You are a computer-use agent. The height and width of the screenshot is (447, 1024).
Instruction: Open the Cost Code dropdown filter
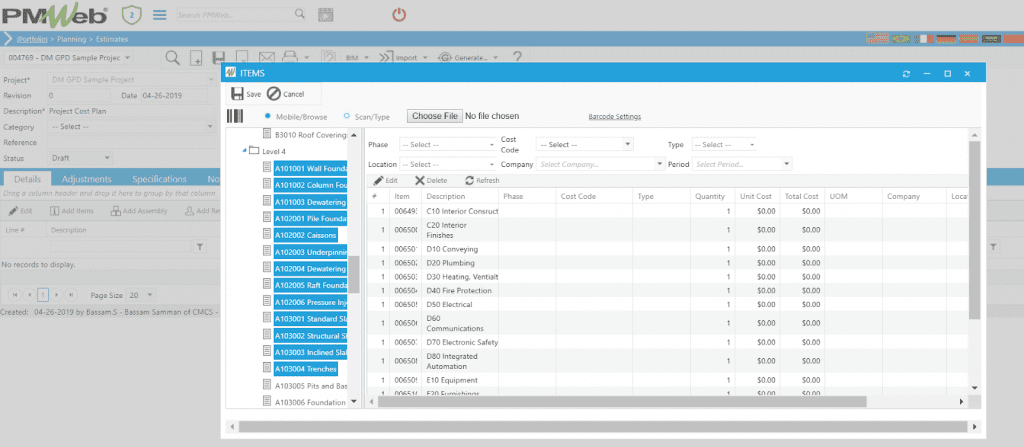583,145
